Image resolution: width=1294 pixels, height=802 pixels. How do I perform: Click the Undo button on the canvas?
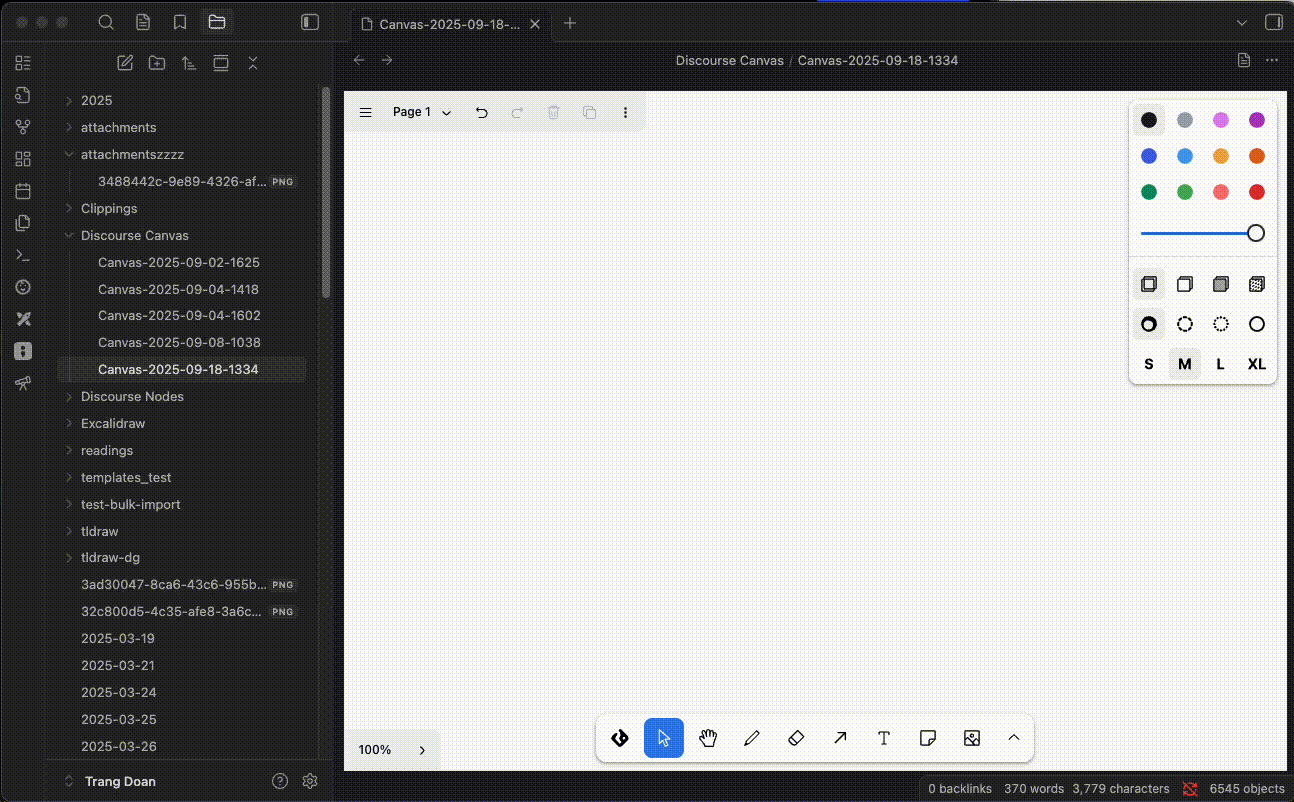(481, 112)
